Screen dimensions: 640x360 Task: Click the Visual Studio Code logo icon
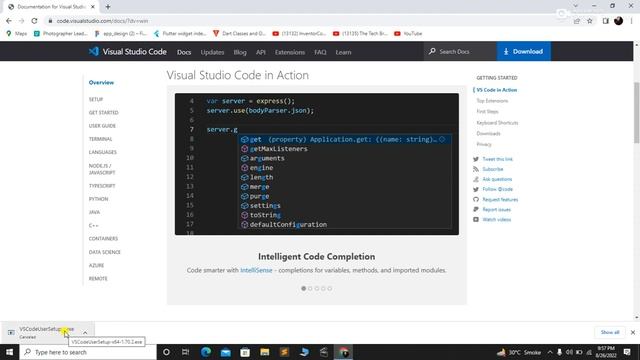coord(93,51)
